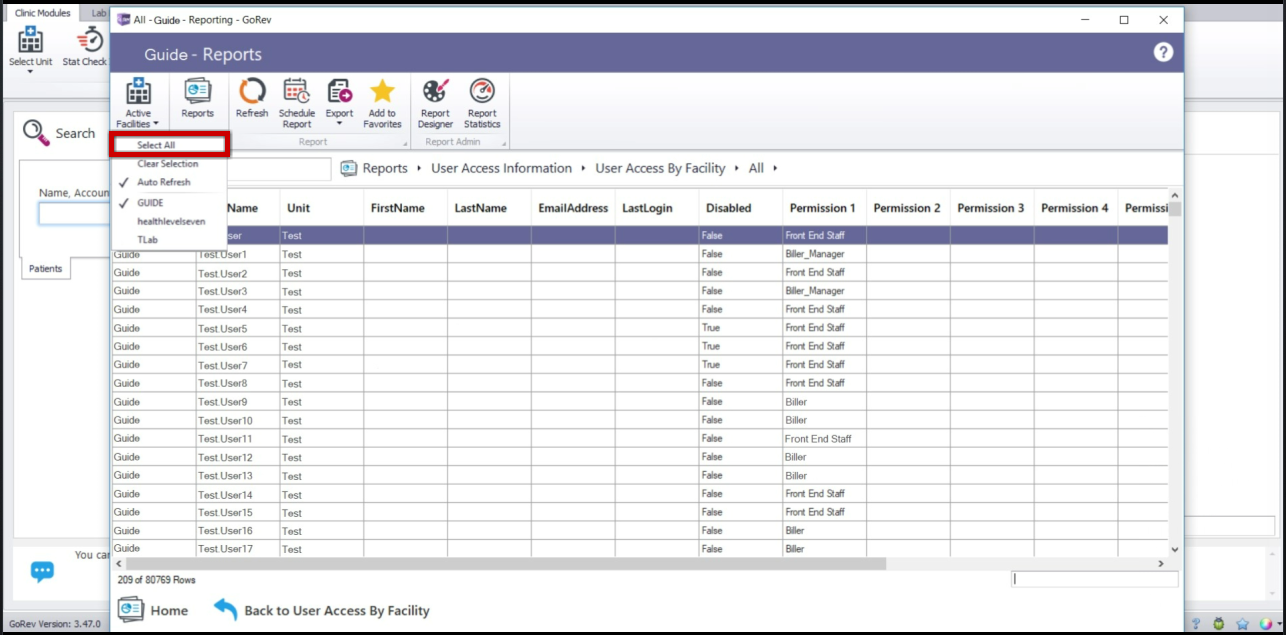The width and height of the screenshot is (1286, 635).
Task: Click the search input near the bottom right
Action: [1095, 579]
